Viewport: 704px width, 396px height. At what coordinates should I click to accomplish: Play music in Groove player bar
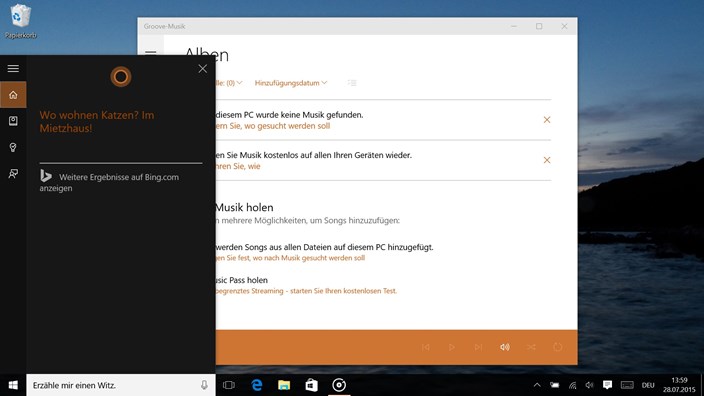pos(452,347)
